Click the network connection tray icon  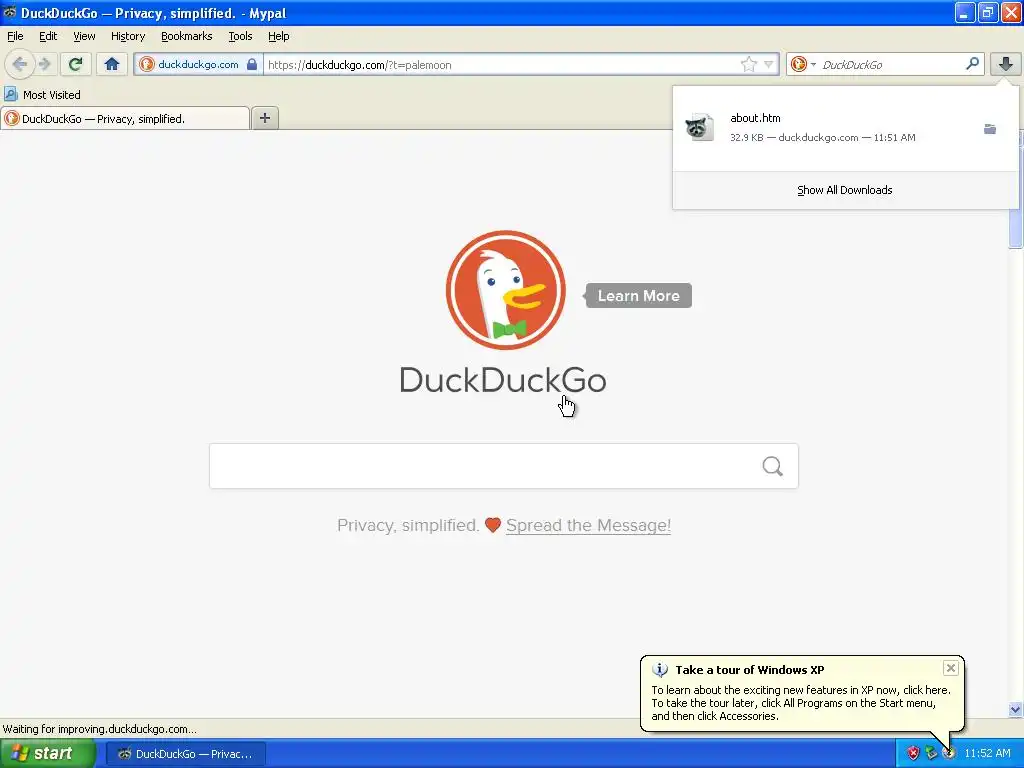931,754
